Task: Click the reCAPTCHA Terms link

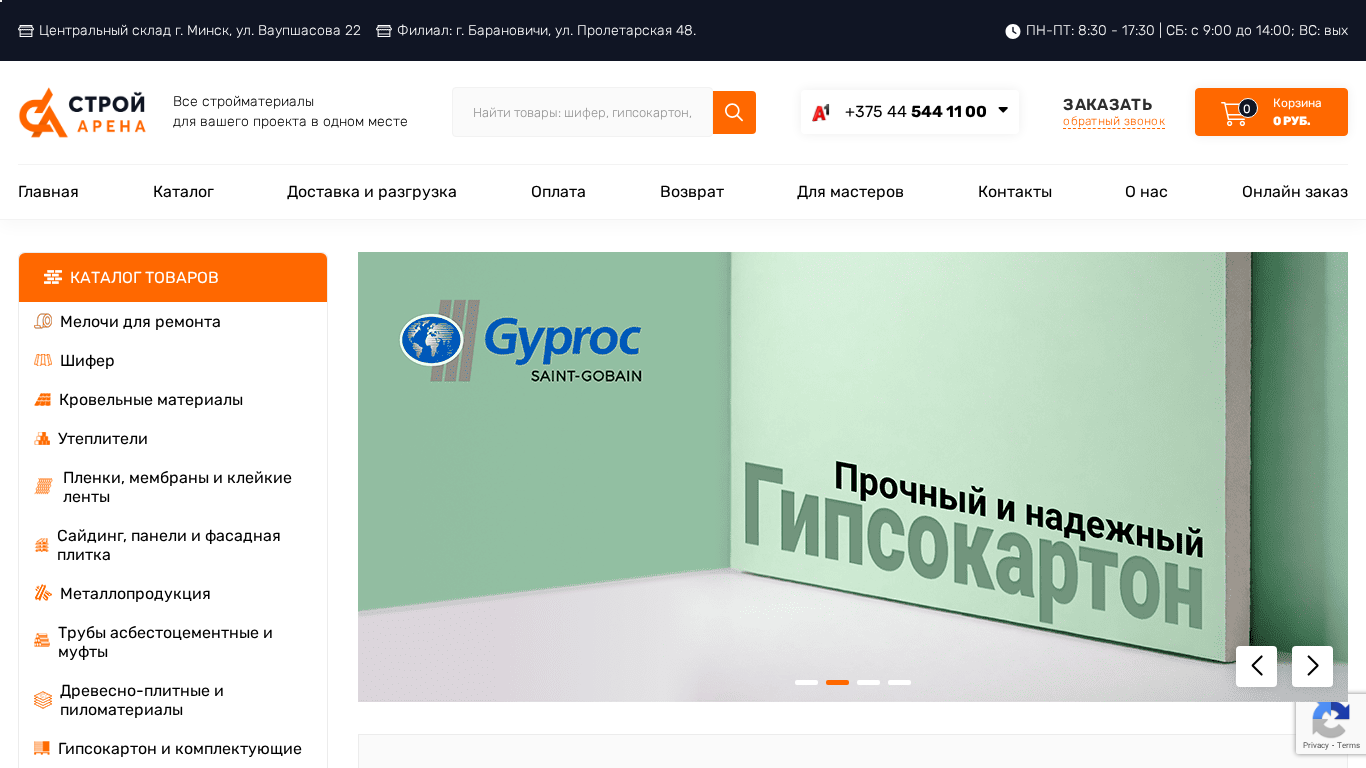Action: tap(1349, 745)
